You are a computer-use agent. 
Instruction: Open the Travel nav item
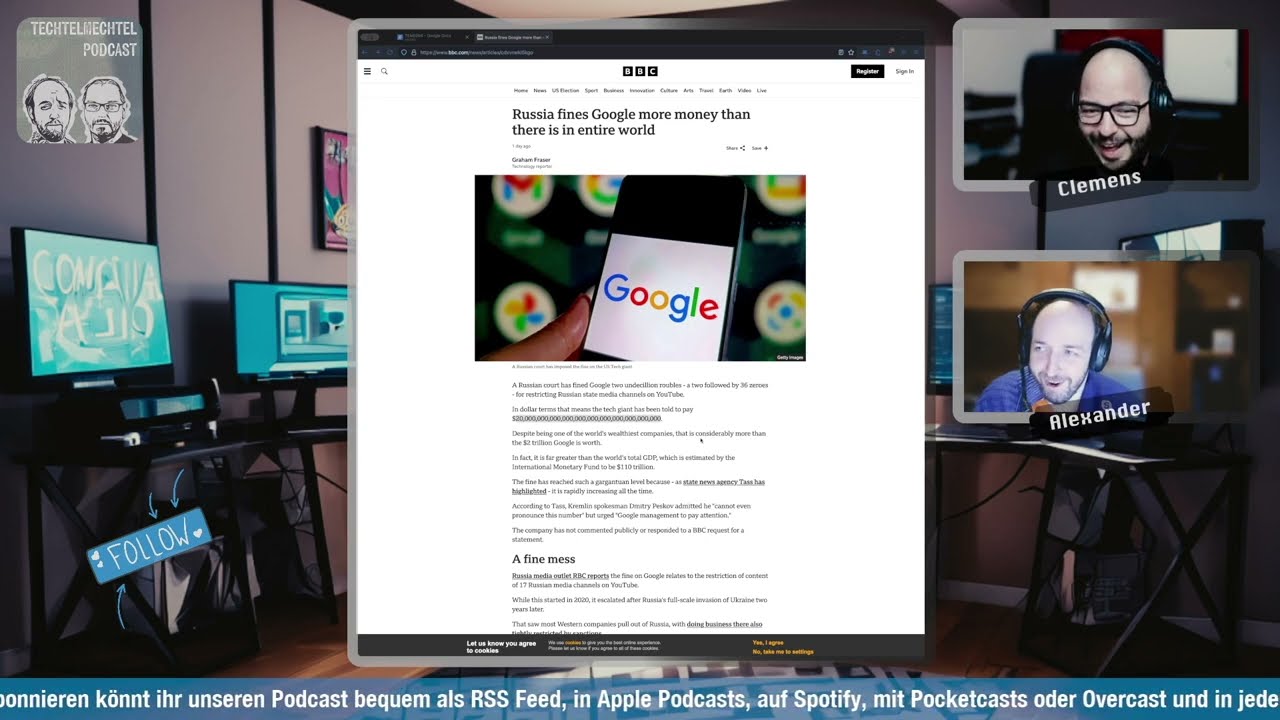point(706,91)
